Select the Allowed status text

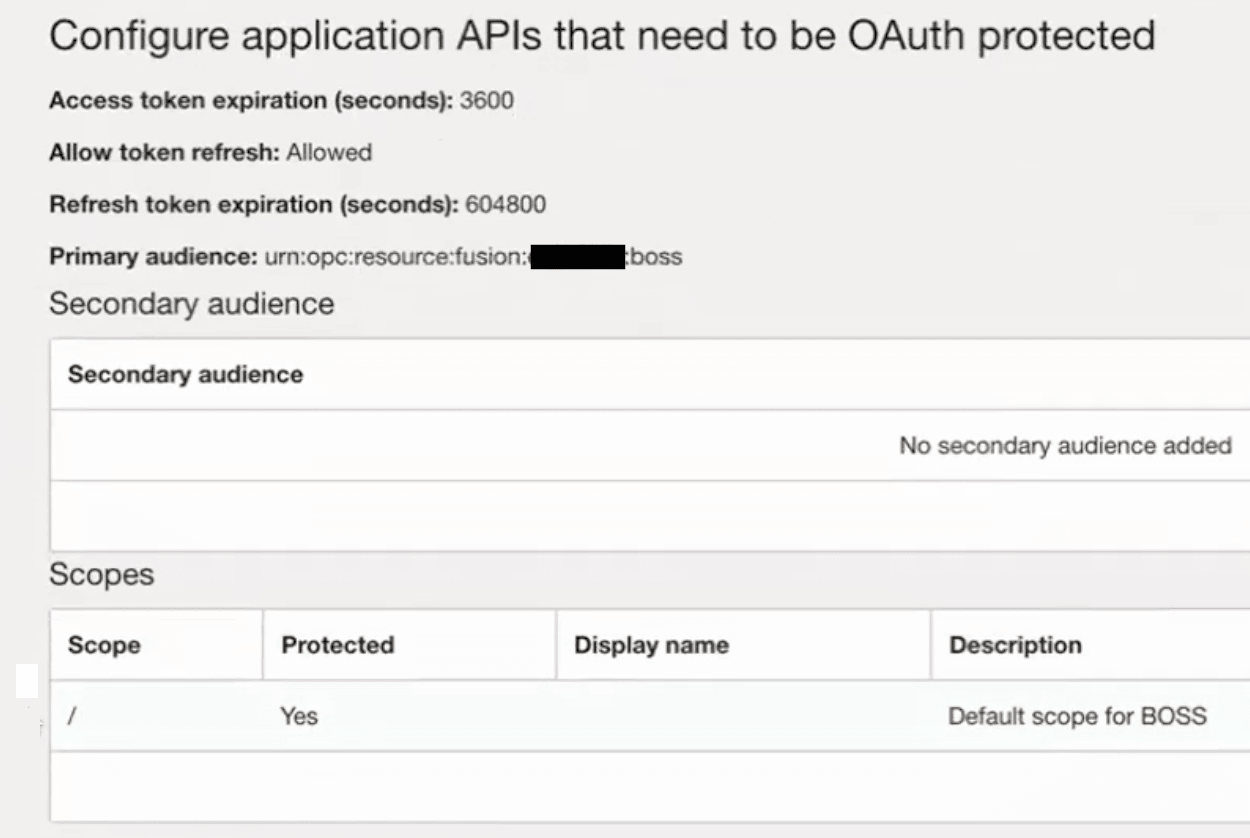pyautogui.click(x=330, y=153)
